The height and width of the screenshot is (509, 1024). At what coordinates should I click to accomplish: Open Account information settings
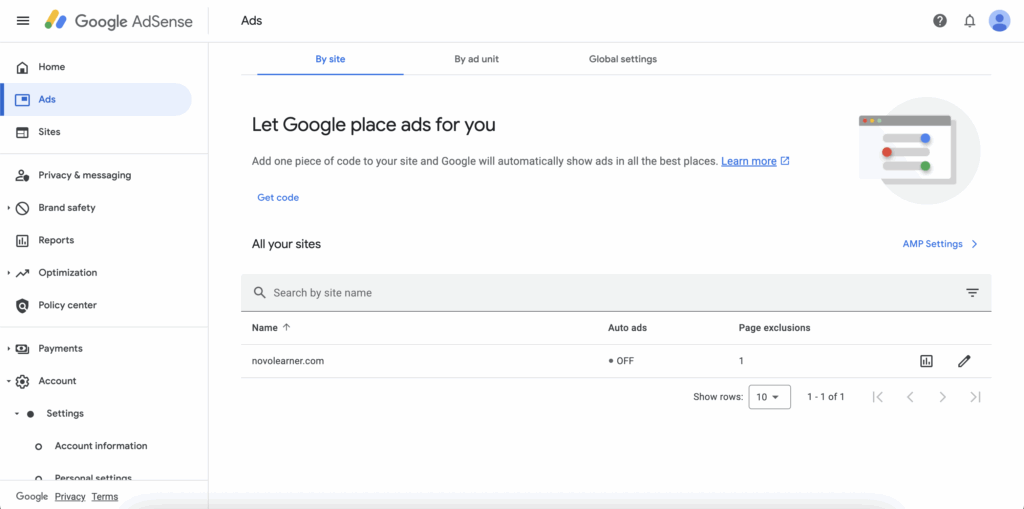coord(101,446)
